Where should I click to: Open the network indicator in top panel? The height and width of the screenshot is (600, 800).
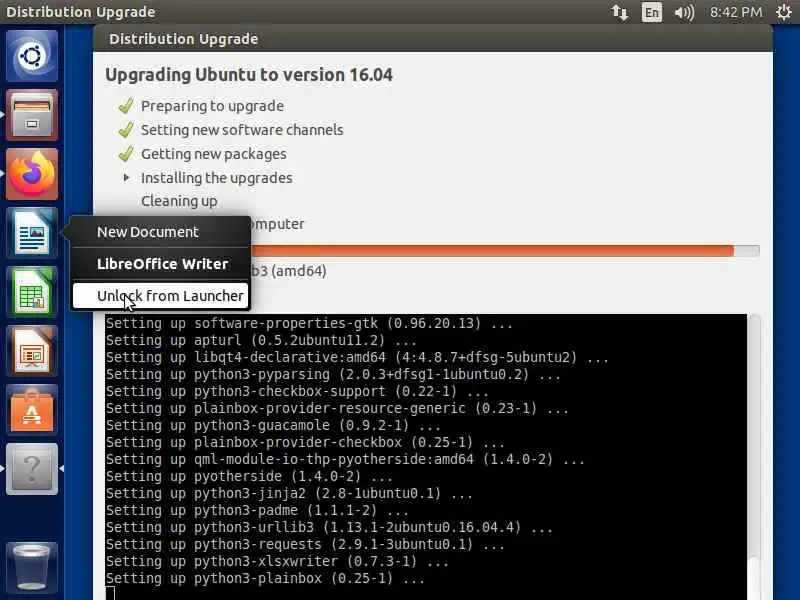tap(619, 12)
